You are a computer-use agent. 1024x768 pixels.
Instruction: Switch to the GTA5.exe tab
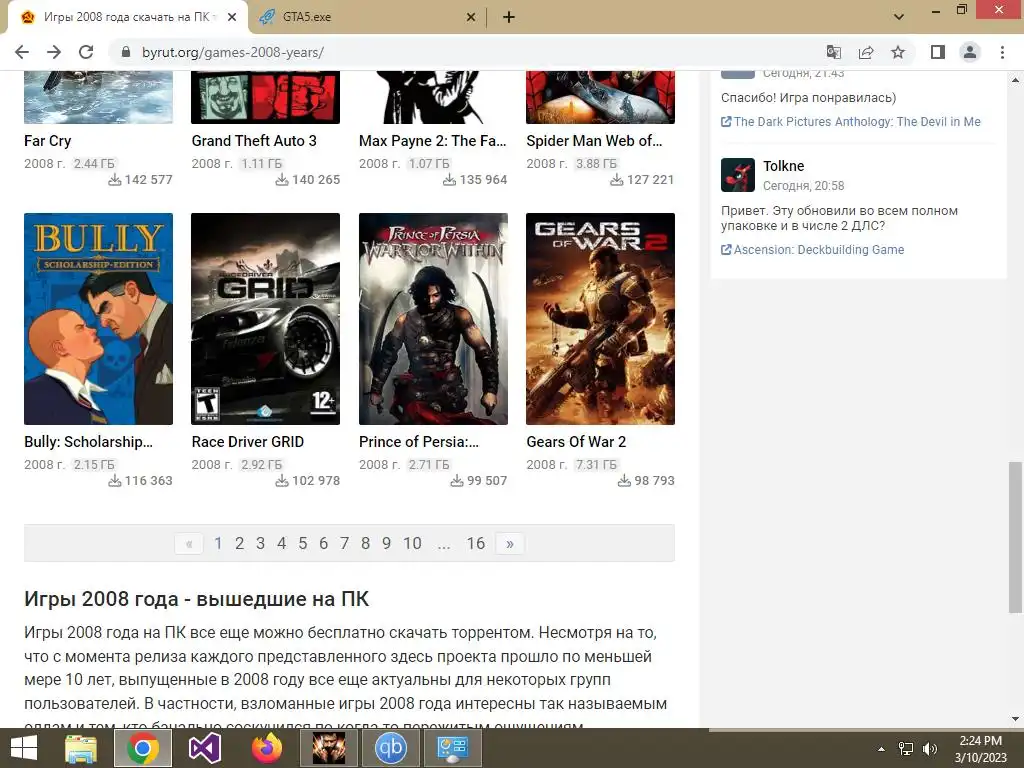coord(366,17)
